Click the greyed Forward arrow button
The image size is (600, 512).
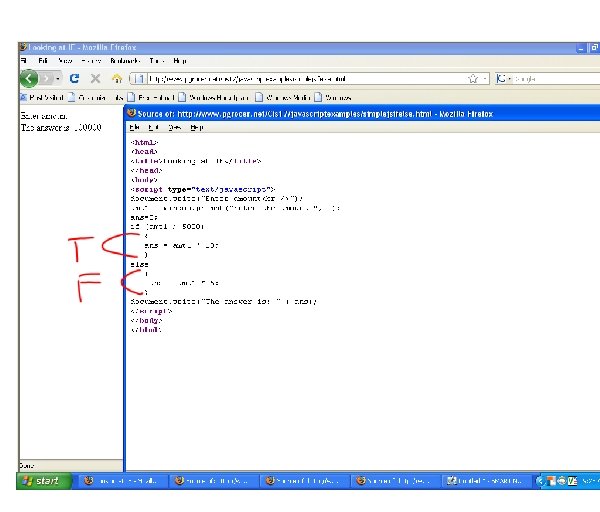(46, 79)
